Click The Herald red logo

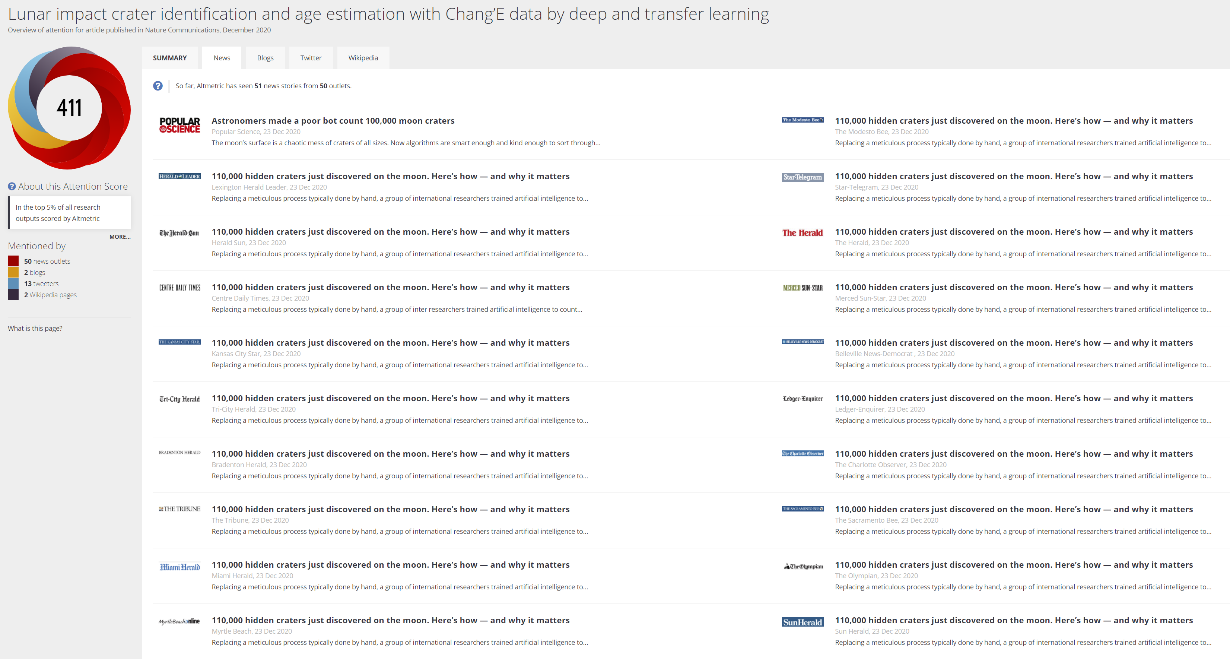coord(802,233)
